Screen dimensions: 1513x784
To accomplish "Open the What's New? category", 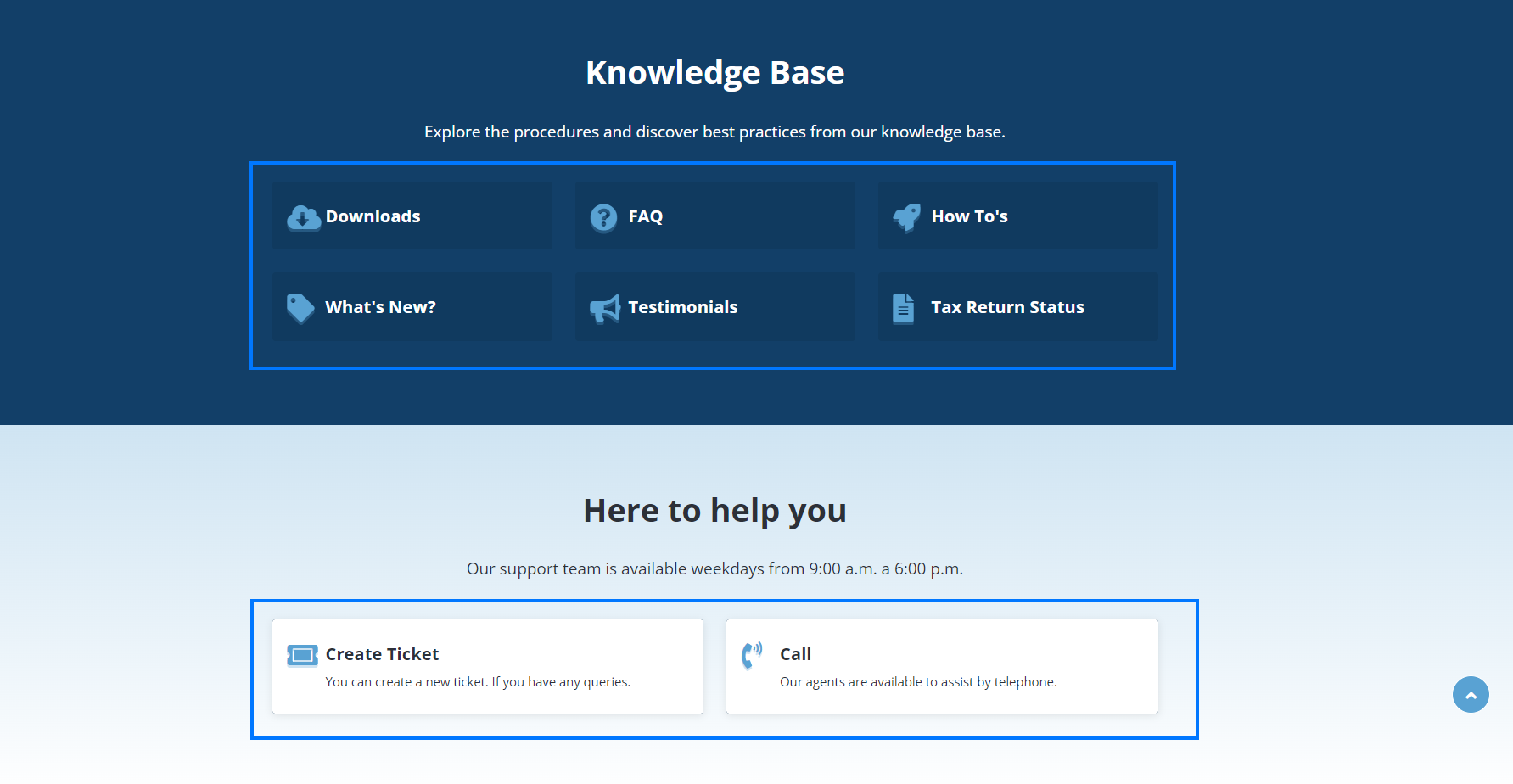I will (x=412, y=307).
